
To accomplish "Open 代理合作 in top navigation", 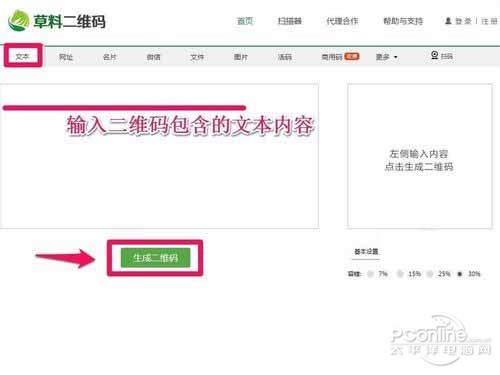I will [342, 21].
